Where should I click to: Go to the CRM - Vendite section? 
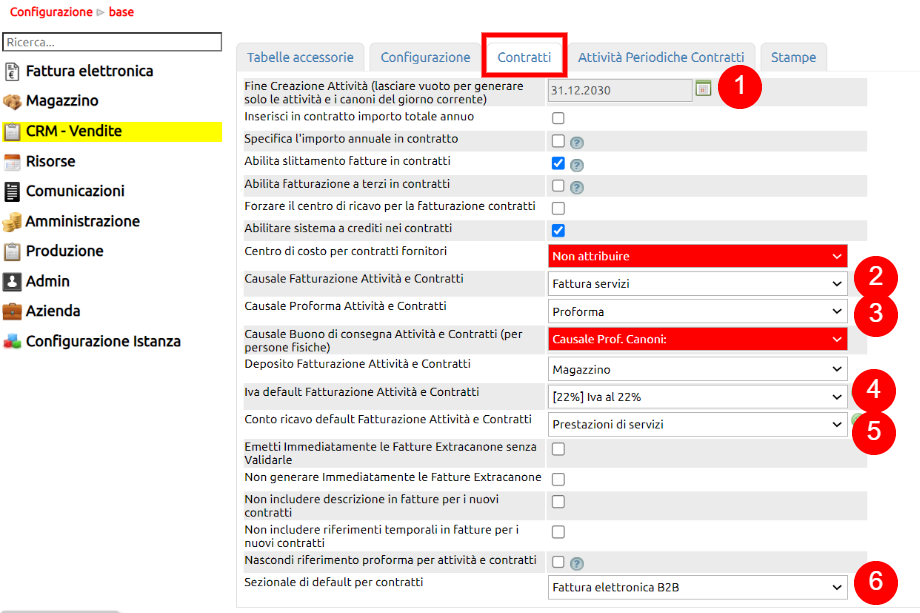click(74, 131)
